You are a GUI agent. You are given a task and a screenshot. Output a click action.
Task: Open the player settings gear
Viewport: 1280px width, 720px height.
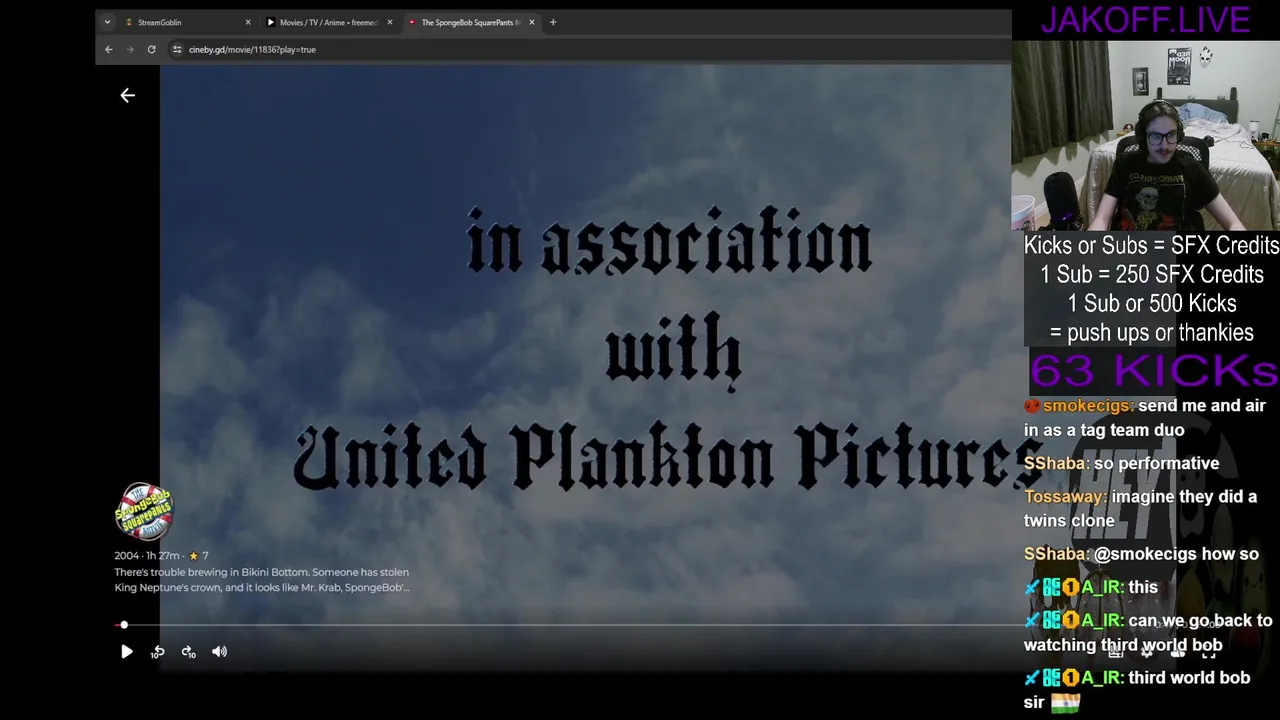click(x=1147, y=652)
